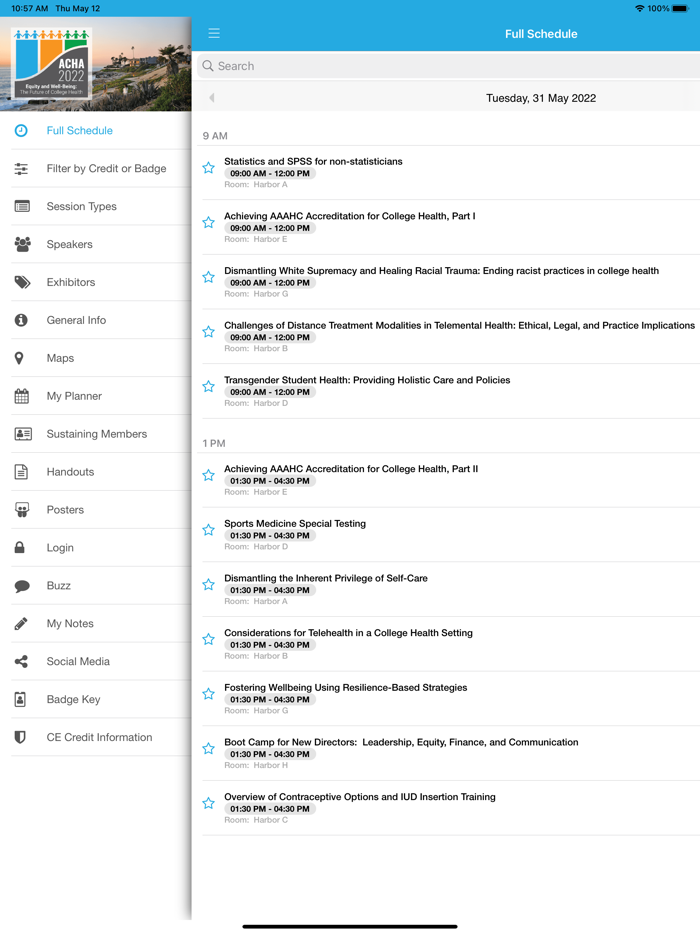700x934 pixels.
Task: Click the CE Credit shield icon
Action: [20, 737]
